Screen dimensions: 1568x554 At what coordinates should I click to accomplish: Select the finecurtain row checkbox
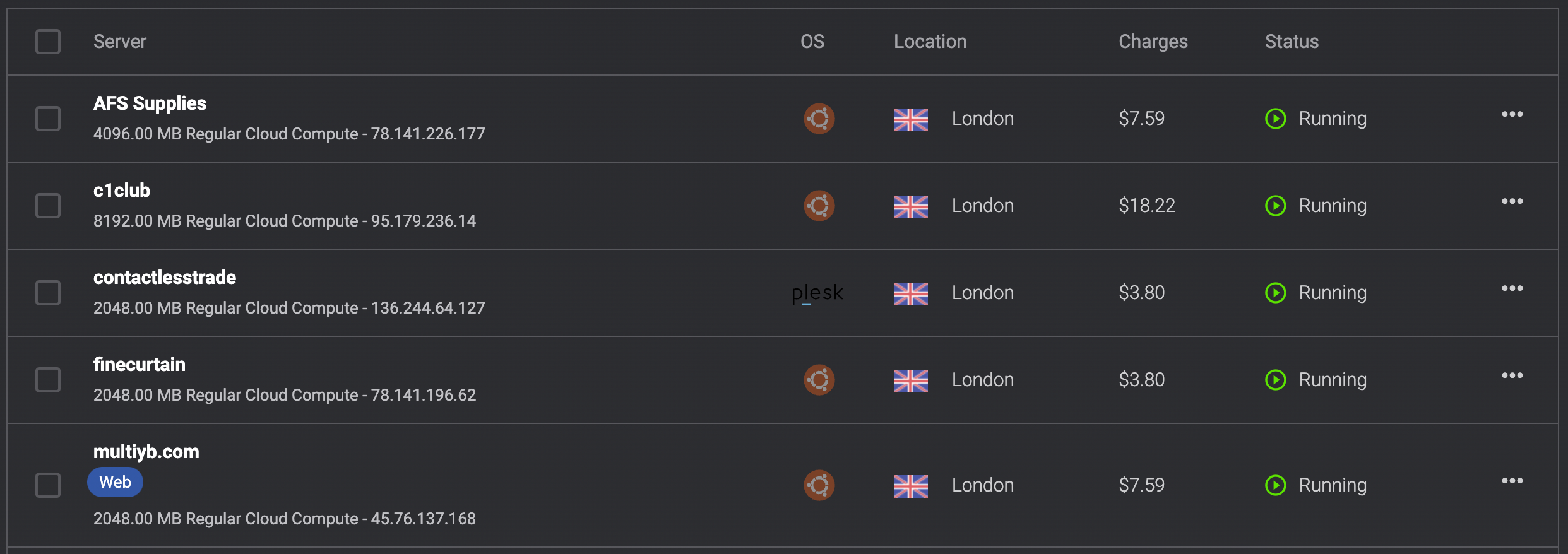point(48,380)
